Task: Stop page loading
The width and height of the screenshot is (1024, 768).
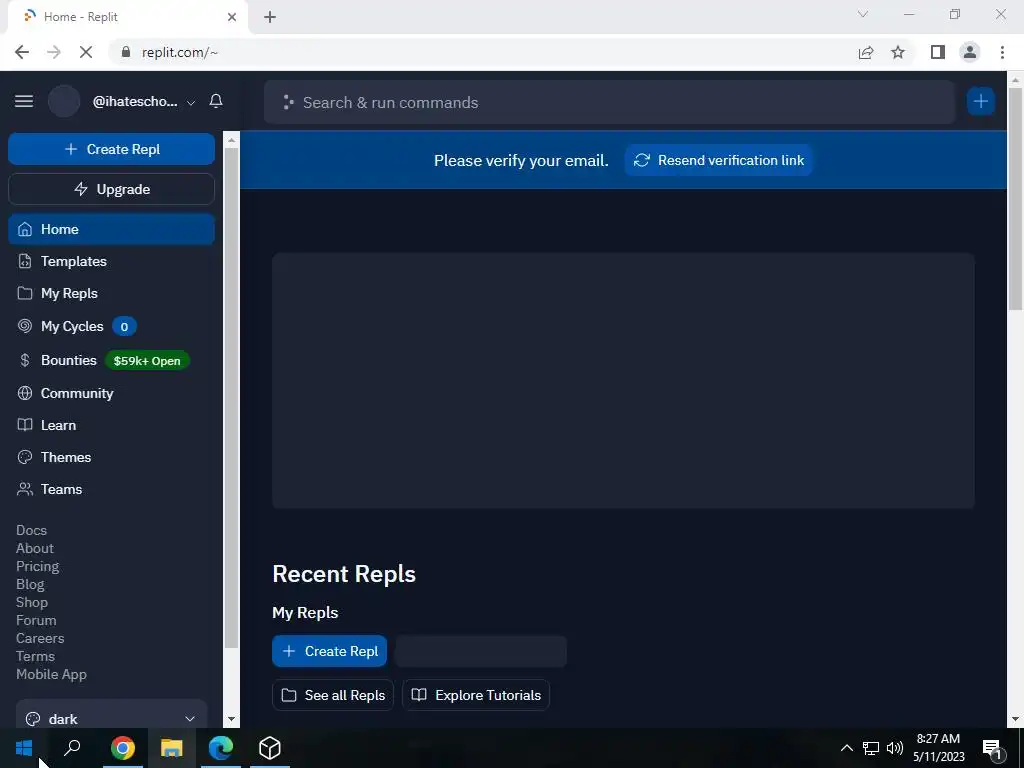Action: pos(86,52)
